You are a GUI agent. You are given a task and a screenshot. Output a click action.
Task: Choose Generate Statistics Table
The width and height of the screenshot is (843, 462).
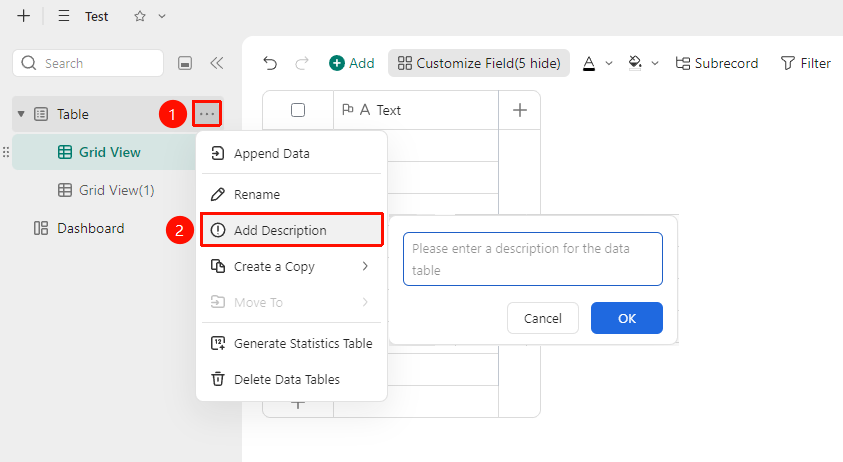coord(291,343)
